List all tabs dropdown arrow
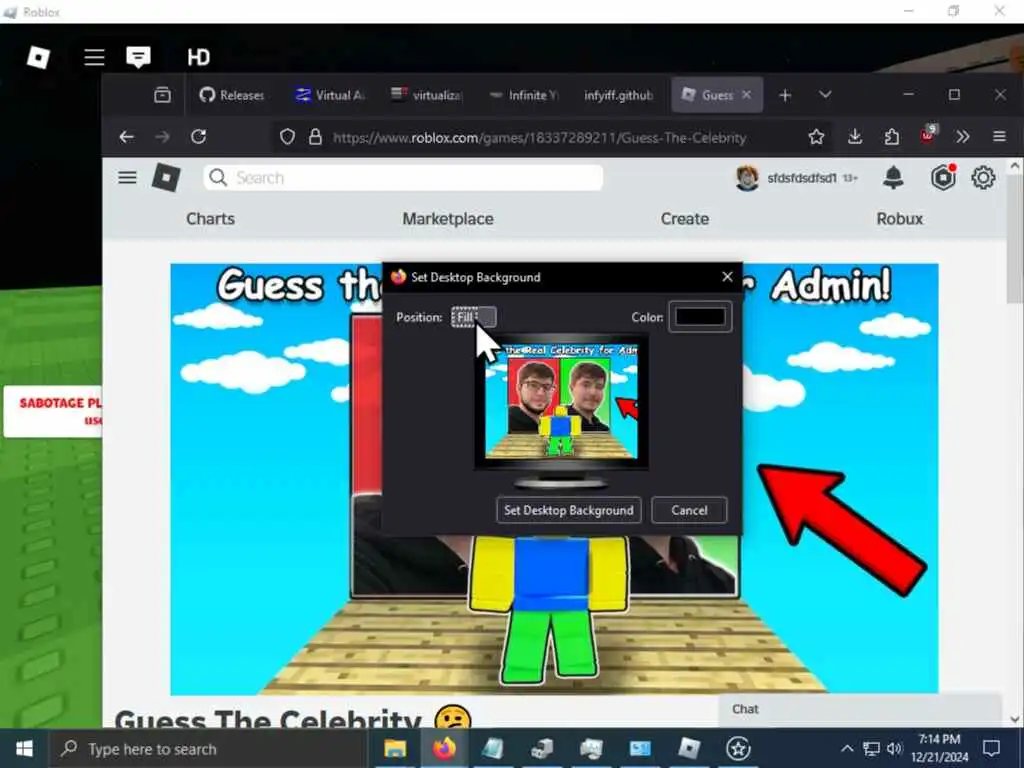The height and width of the screenshot is (768, 1024). coord(825,95)
